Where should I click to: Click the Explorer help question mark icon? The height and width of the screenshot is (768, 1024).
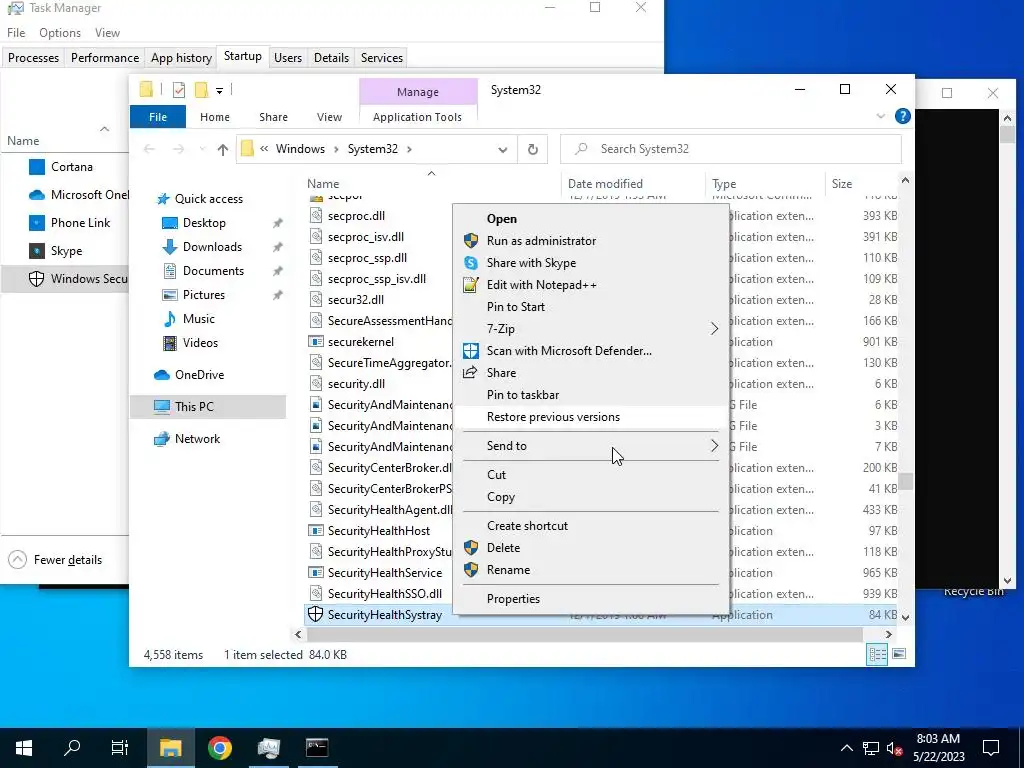point(903,116)
